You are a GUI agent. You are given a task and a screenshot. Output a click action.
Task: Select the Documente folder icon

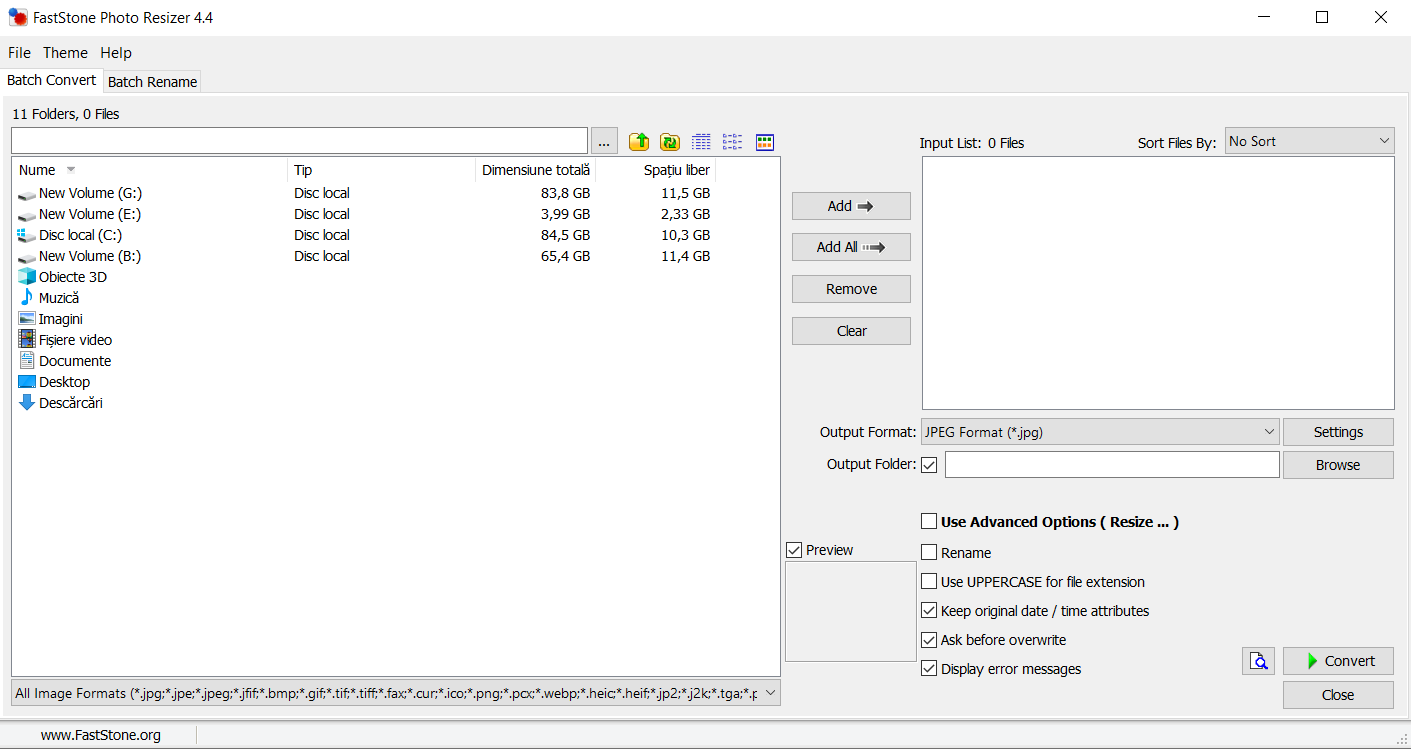[27, 360]
